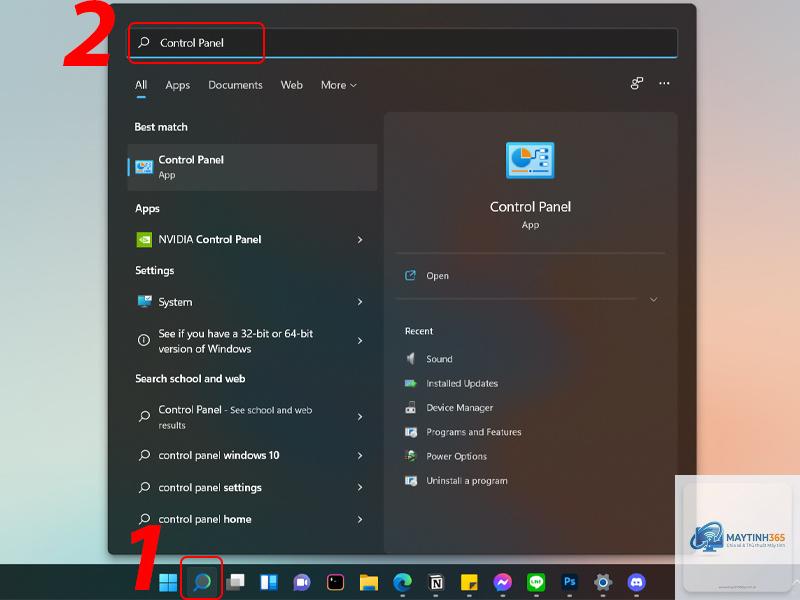
Task: Click the large Control Panel preview icon
Action: (530, 160)
